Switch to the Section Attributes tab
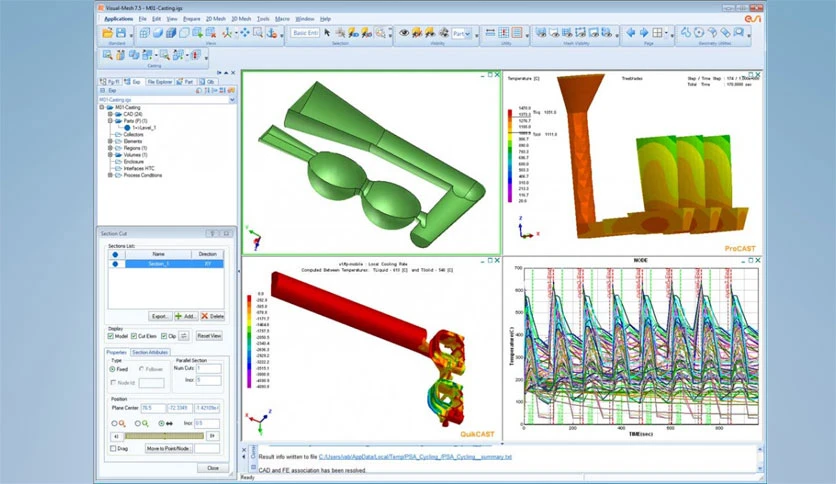836x484 pixels. click(x=150, y=352)
